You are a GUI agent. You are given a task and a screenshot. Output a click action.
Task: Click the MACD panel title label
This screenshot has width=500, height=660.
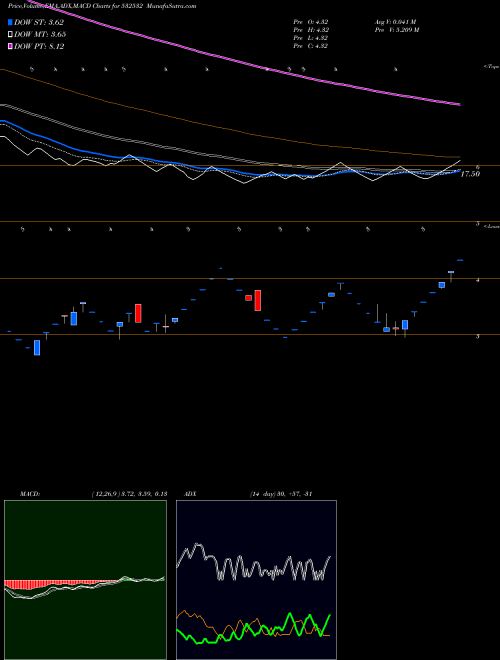(x=30, y=494)
